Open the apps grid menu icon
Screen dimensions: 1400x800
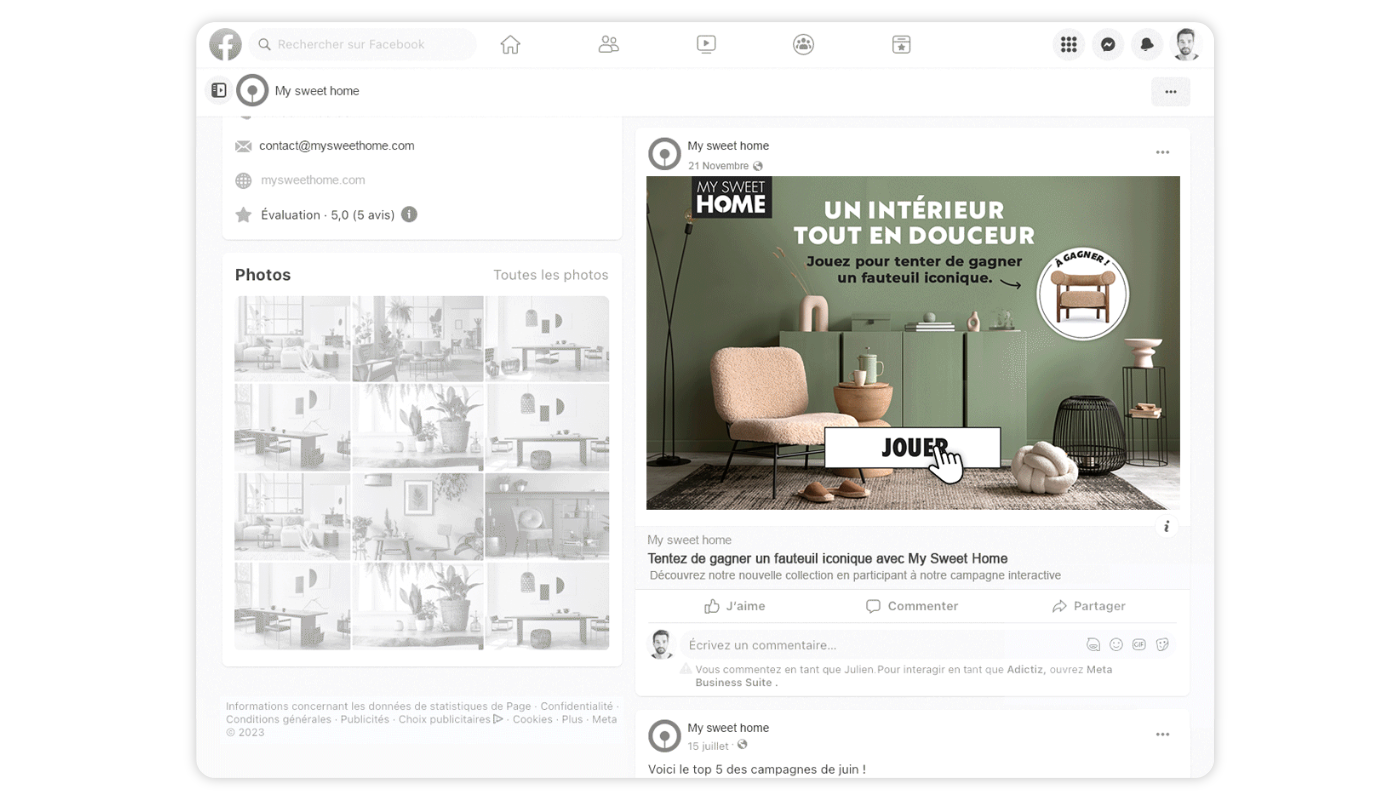point(1068,44)
